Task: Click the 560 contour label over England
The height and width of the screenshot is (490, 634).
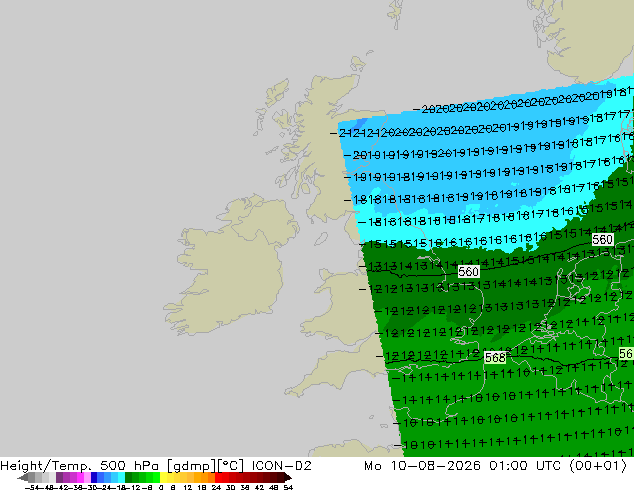Action: pyautogui.click(x=469, y=272)
